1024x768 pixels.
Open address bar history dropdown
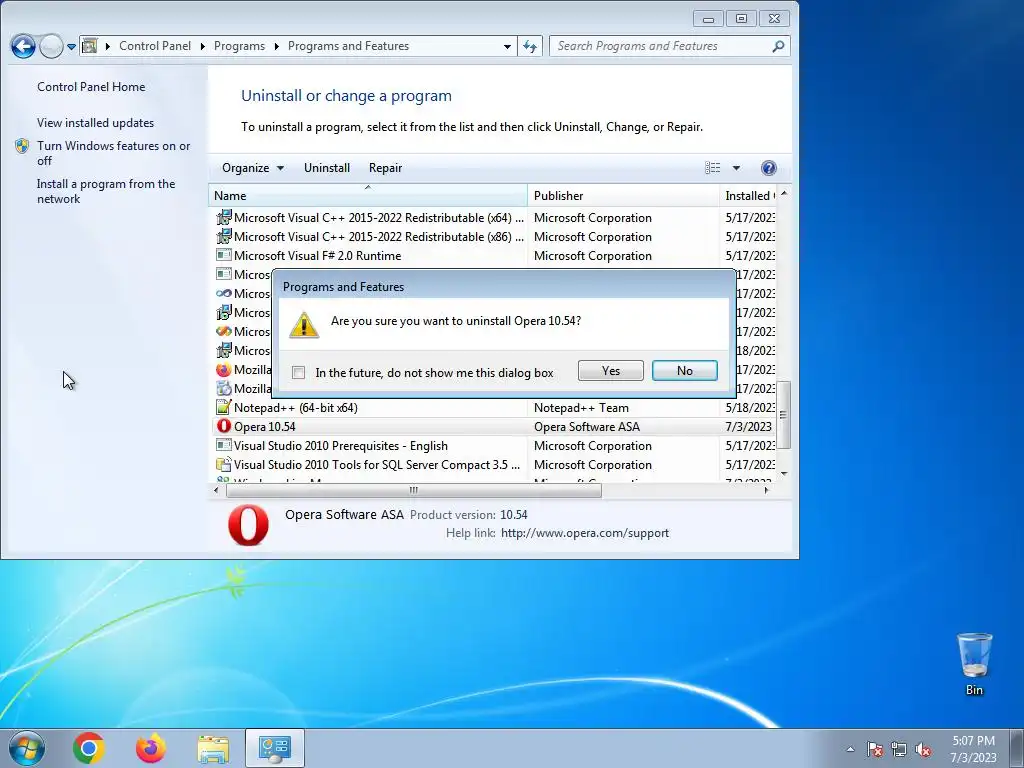[507, 46]
